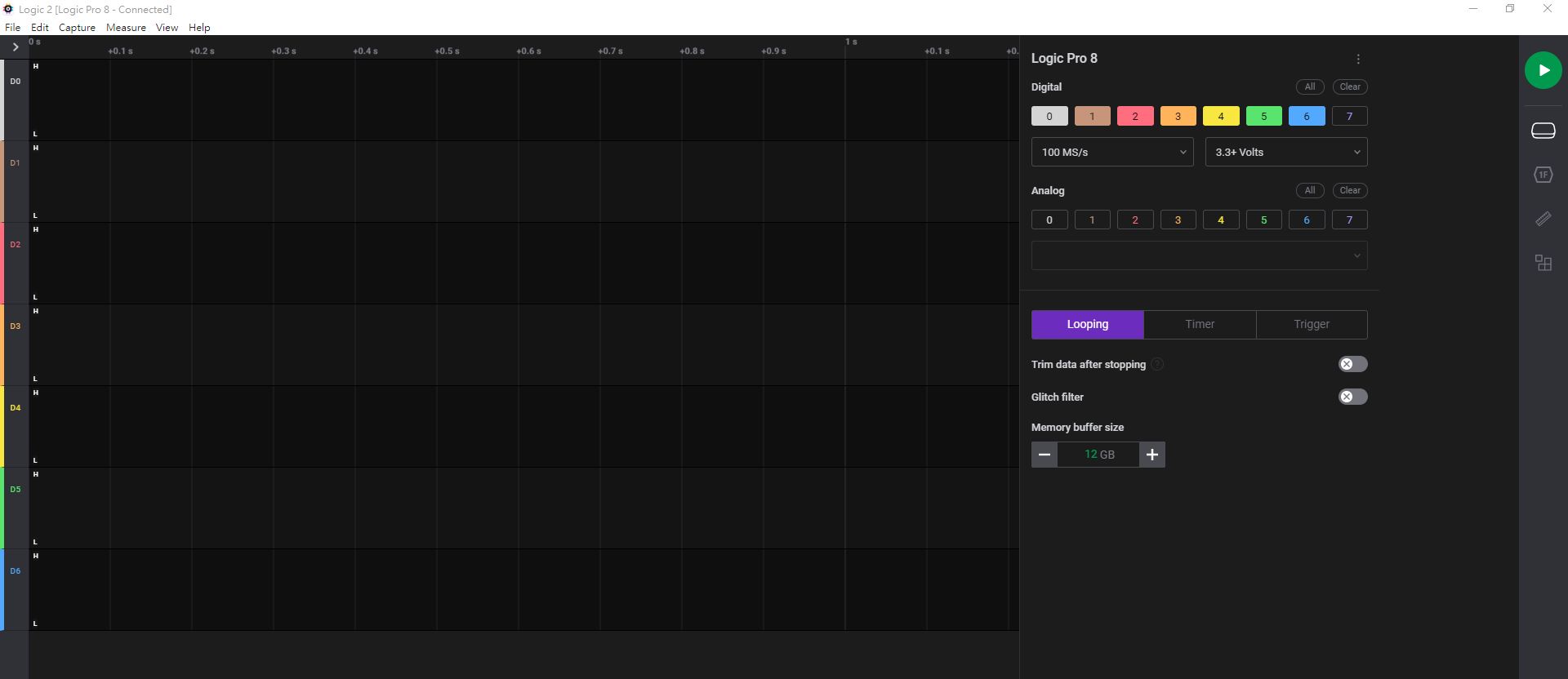The height and width of the screenshot is (679, 1568).
Task: Enable analog channel 0
Action: pos(1049,220)
